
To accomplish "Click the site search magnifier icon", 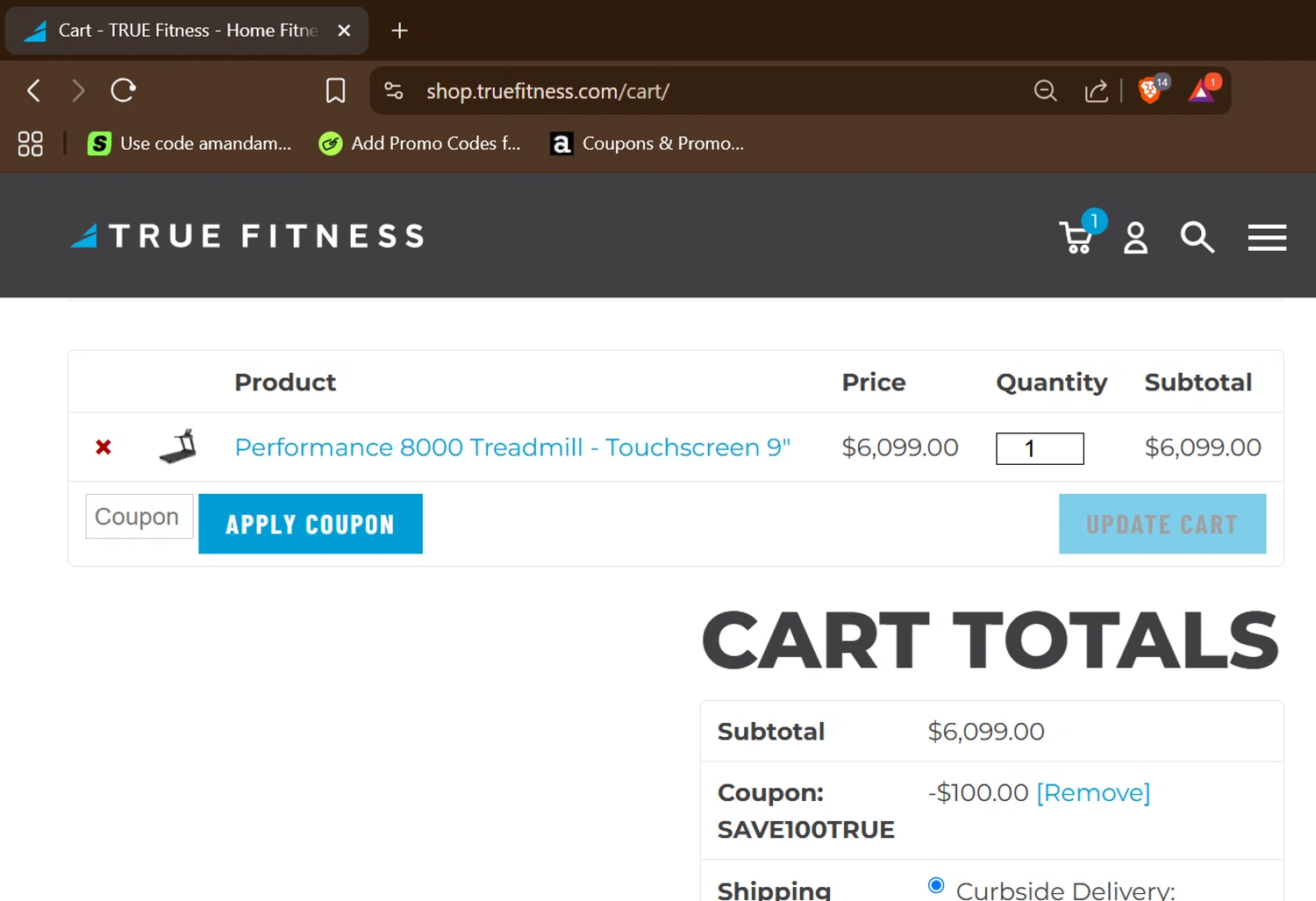I will pyautogui.click(x=1197, y=237).
